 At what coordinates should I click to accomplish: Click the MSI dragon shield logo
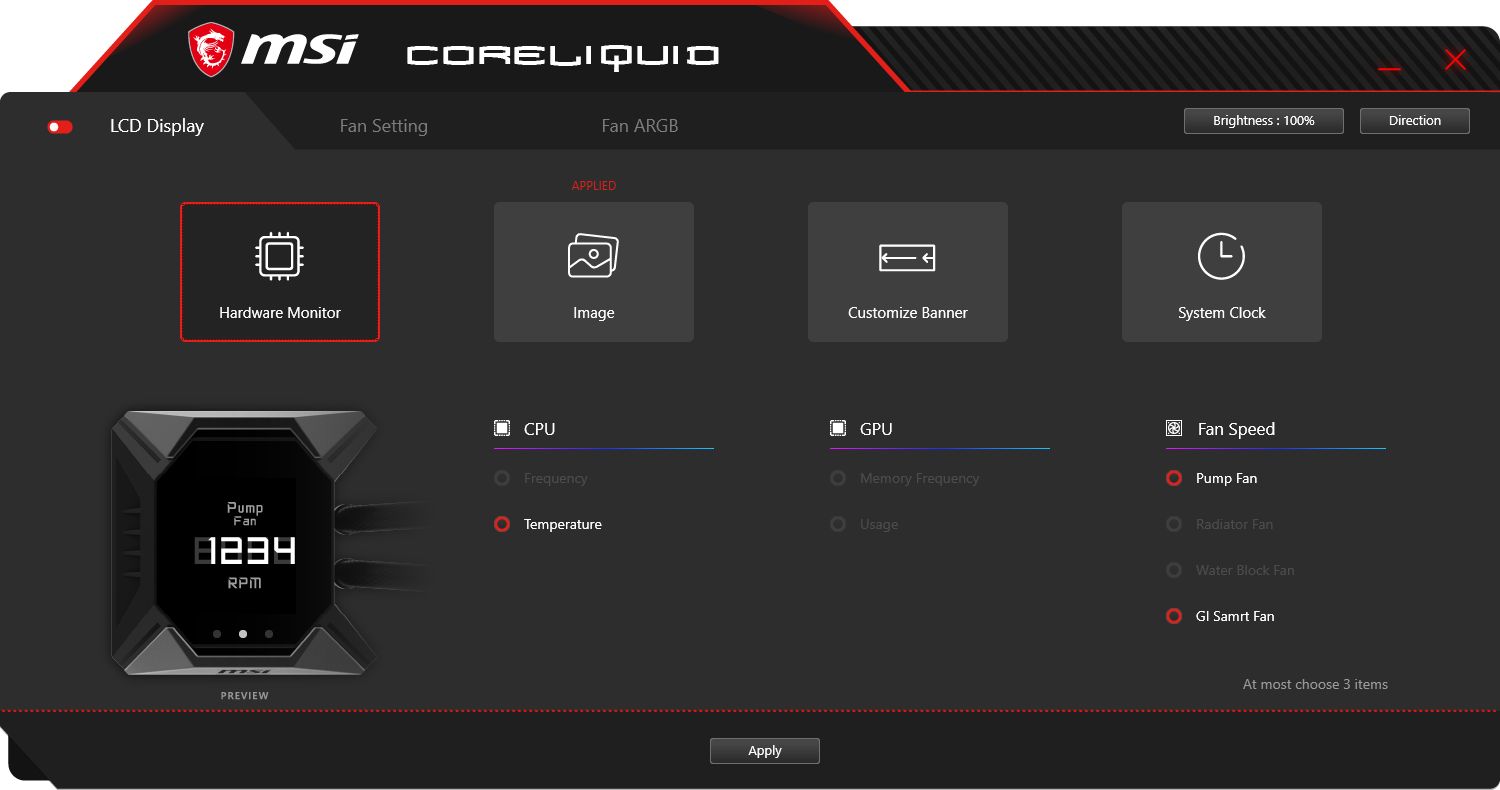(x=212, y=50)
